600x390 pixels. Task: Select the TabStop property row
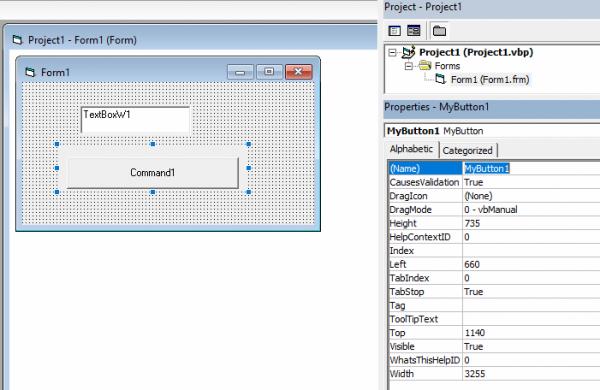tap(494, 292)
